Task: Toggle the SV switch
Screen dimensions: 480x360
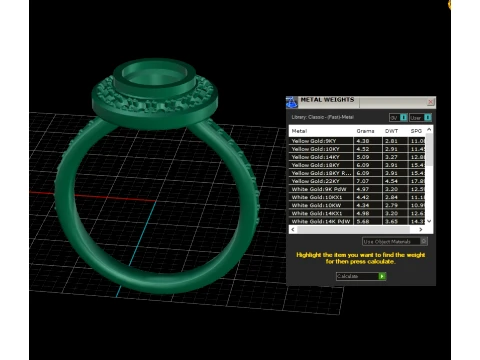Action: (398, 118)
